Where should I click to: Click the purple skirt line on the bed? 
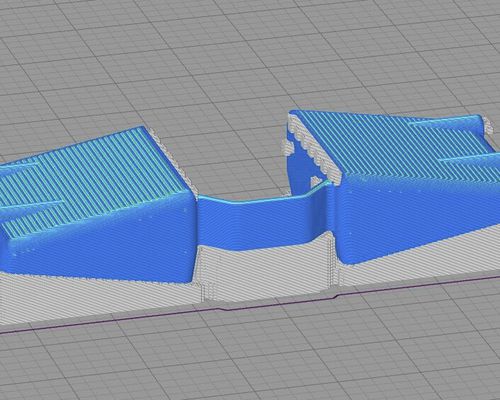(250, 305)
